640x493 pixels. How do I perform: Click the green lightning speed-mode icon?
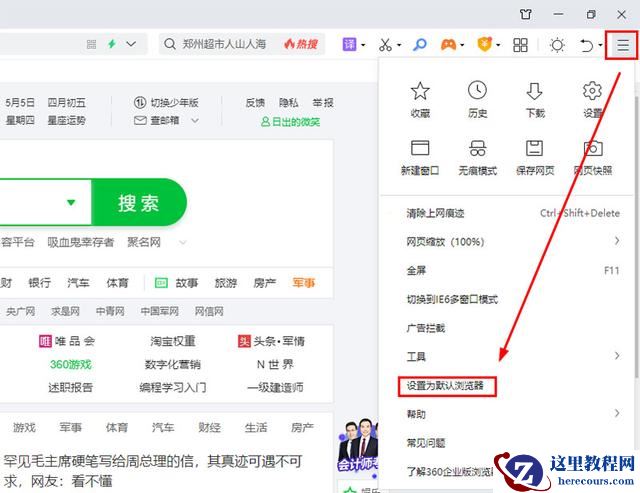112,44
